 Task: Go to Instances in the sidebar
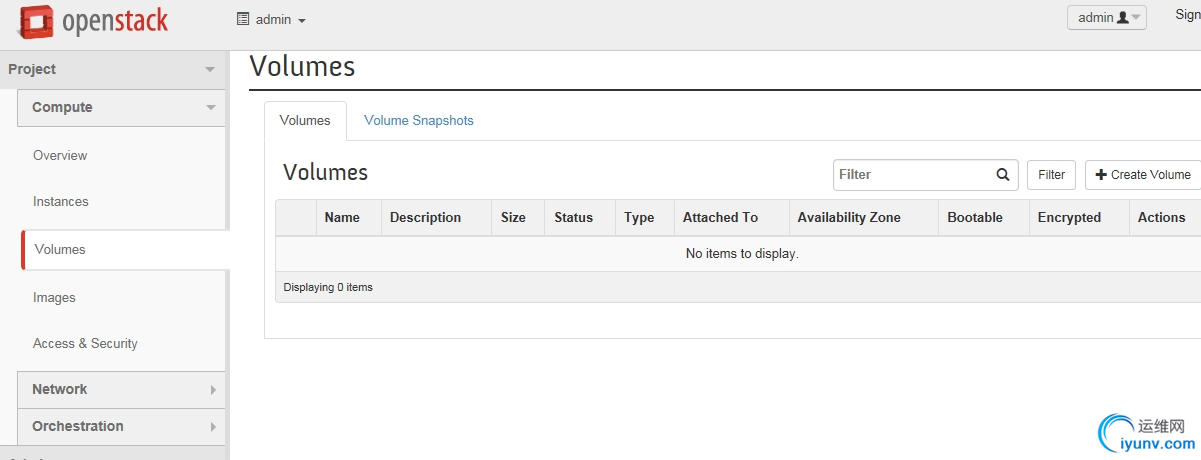coord(61,202)
